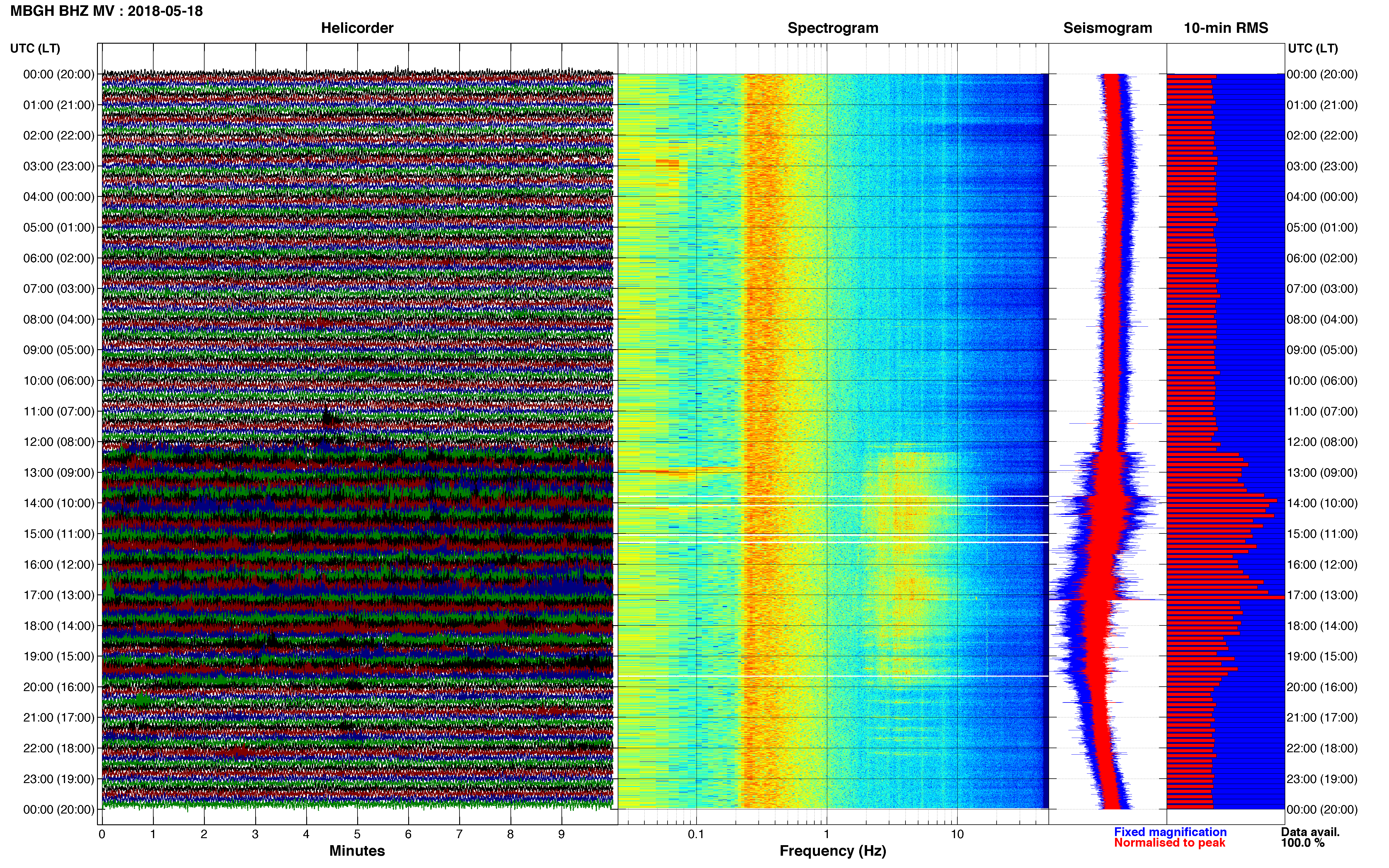
Task: Click the 22:00 (18:00) label beside the RMS panel
Action: (x=1322, y=748)
